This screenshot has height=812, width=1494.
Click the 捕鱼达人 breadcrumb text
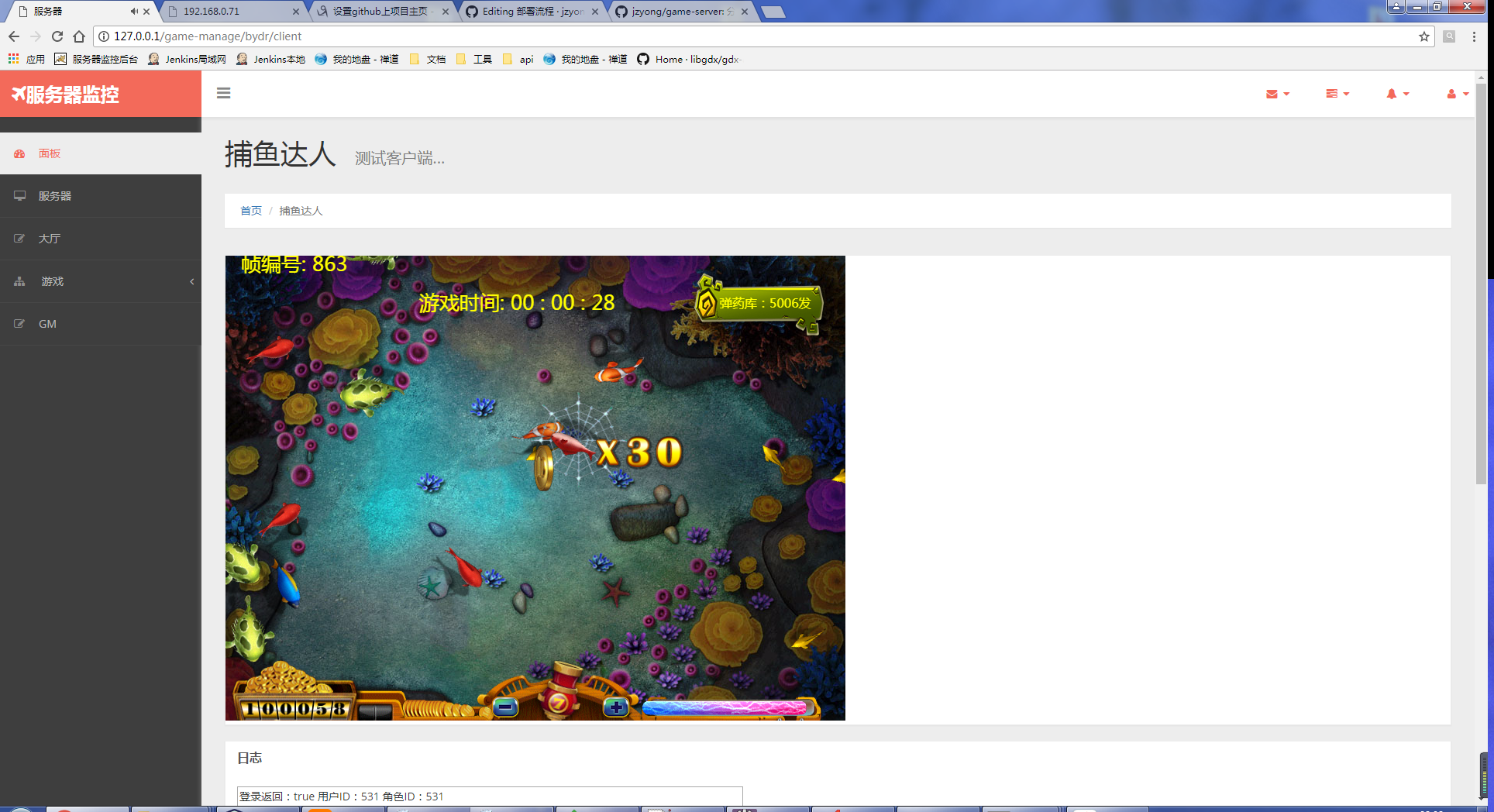click(x=301, y=211)
